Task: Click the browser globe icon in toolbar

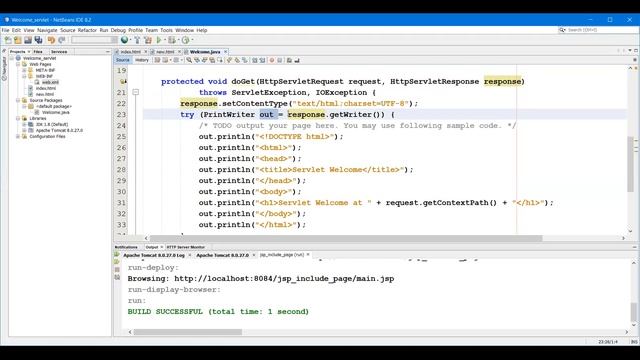Action: (x=124, y=40)
